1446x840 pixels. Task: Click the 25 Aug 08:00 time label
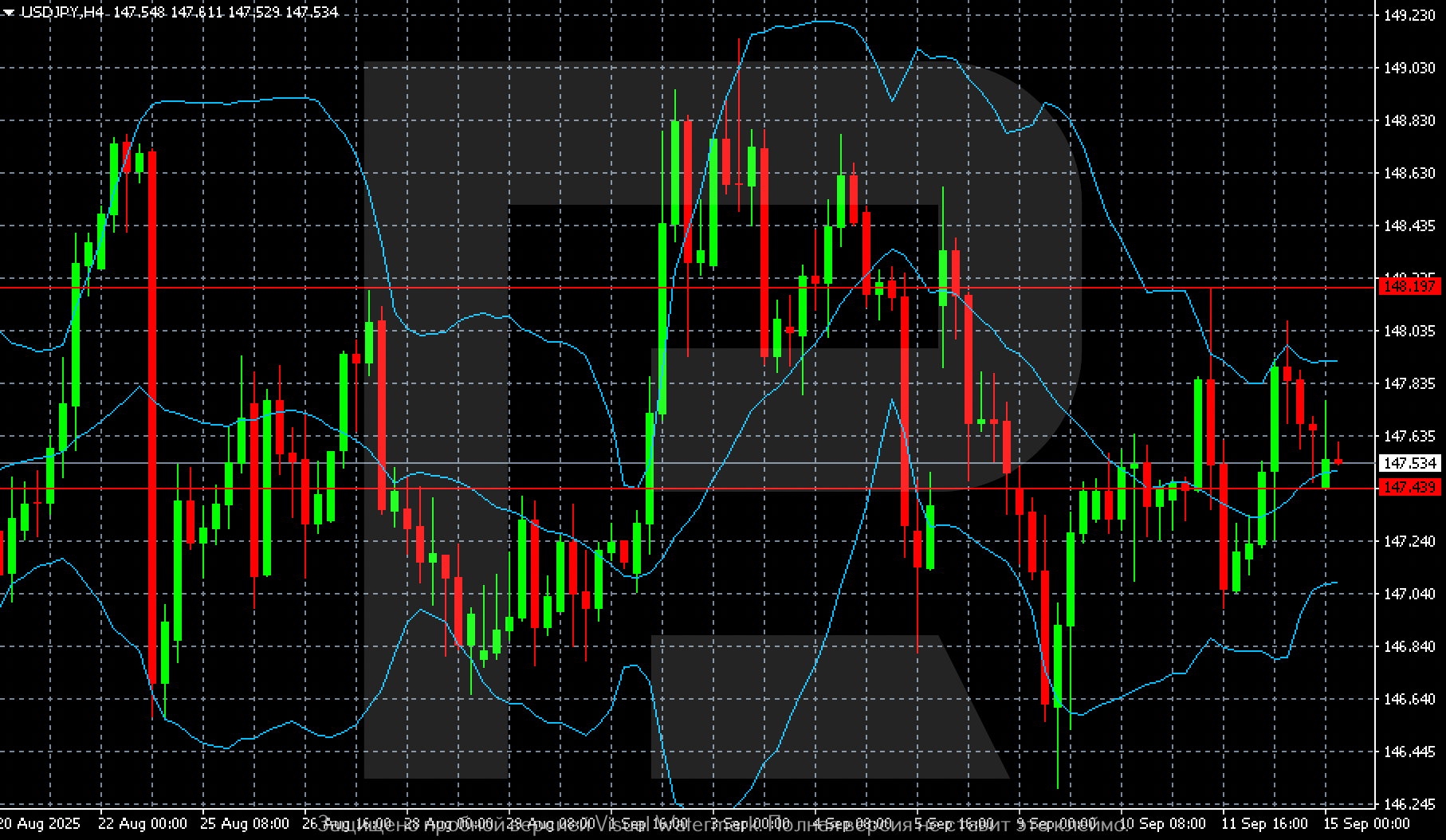[245, 823]
